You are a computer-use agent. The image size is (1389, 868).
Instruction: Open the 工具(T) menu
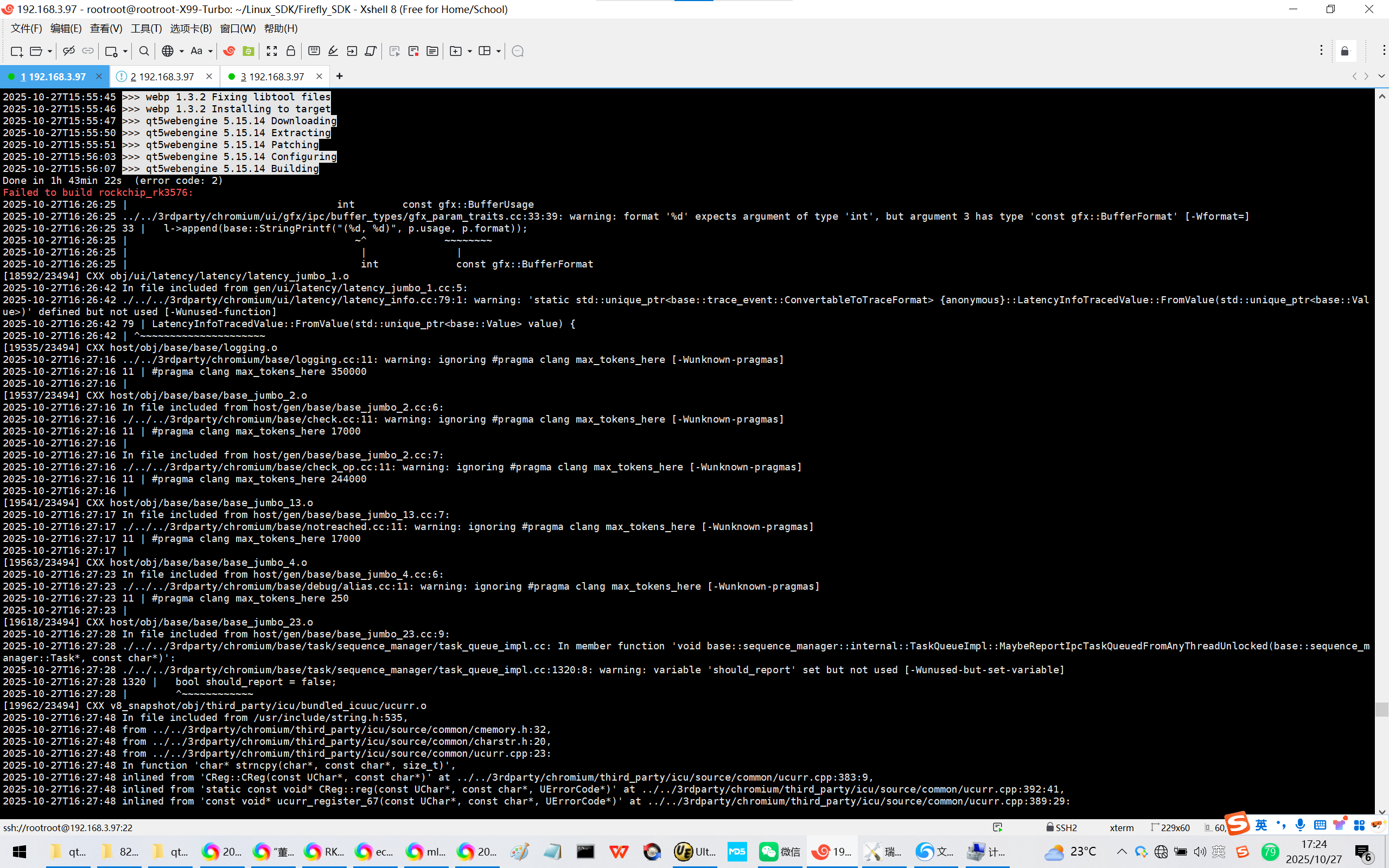[146, 28]
